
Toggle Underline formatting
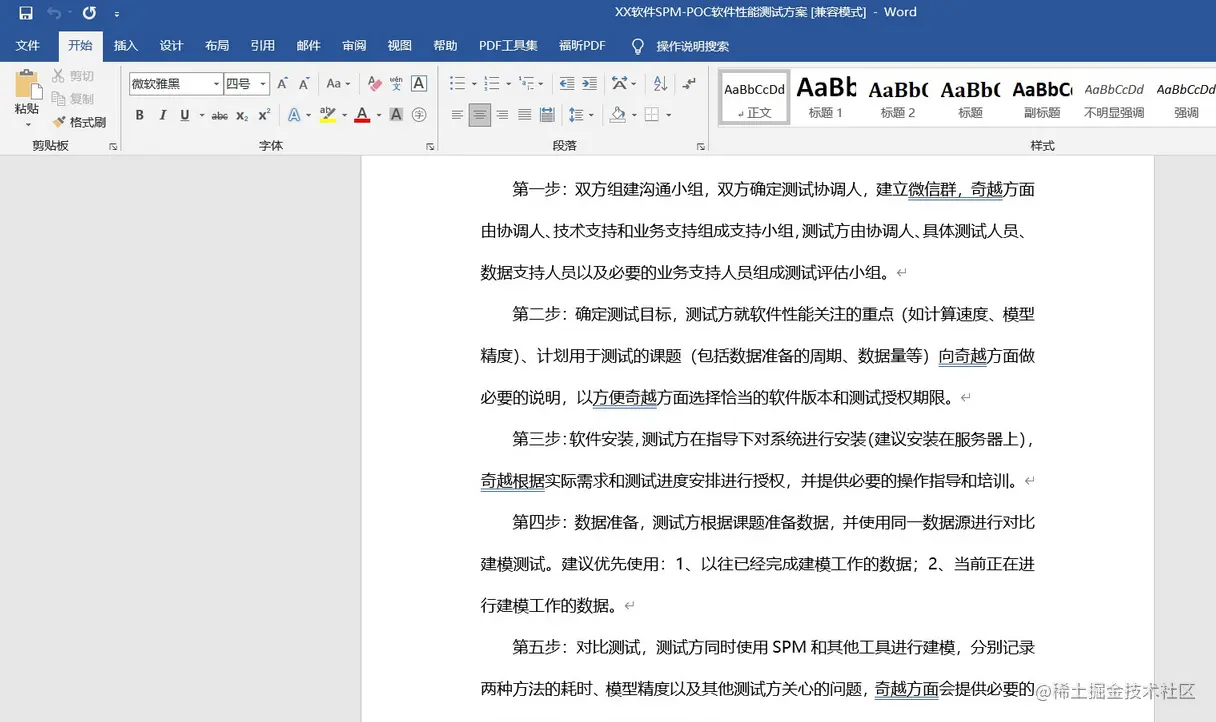click(x=185, y=115)
